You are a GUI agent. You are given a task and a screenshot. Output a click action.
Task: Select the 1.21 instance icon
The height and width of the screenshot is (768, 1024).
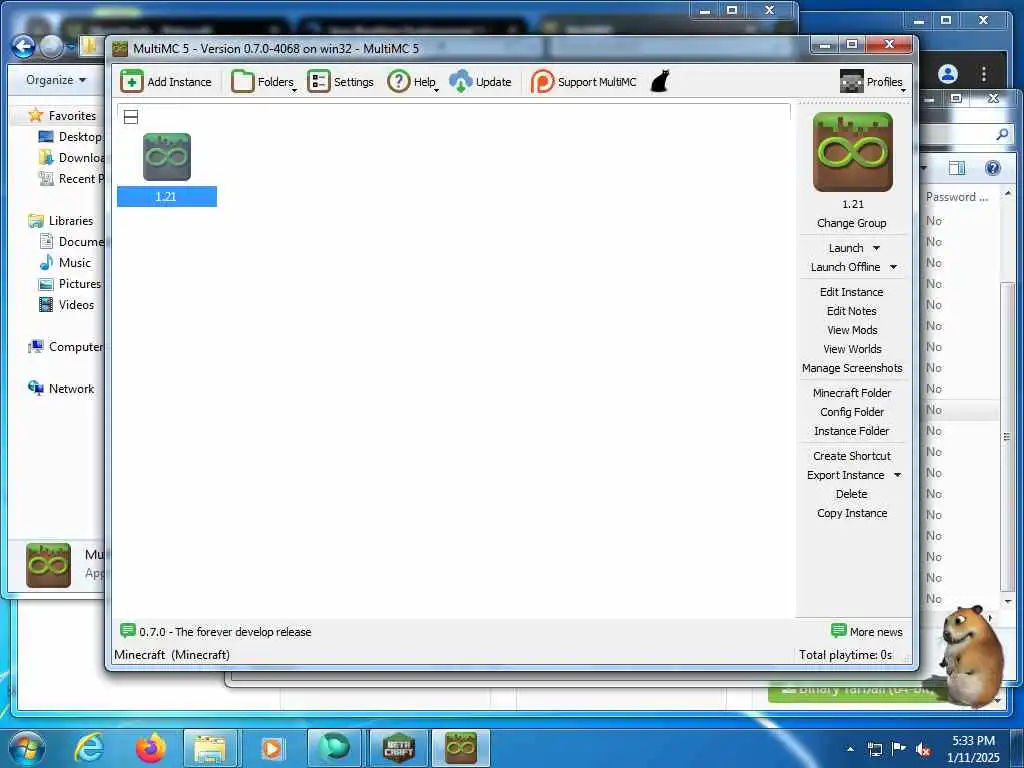tap(167, 157)
